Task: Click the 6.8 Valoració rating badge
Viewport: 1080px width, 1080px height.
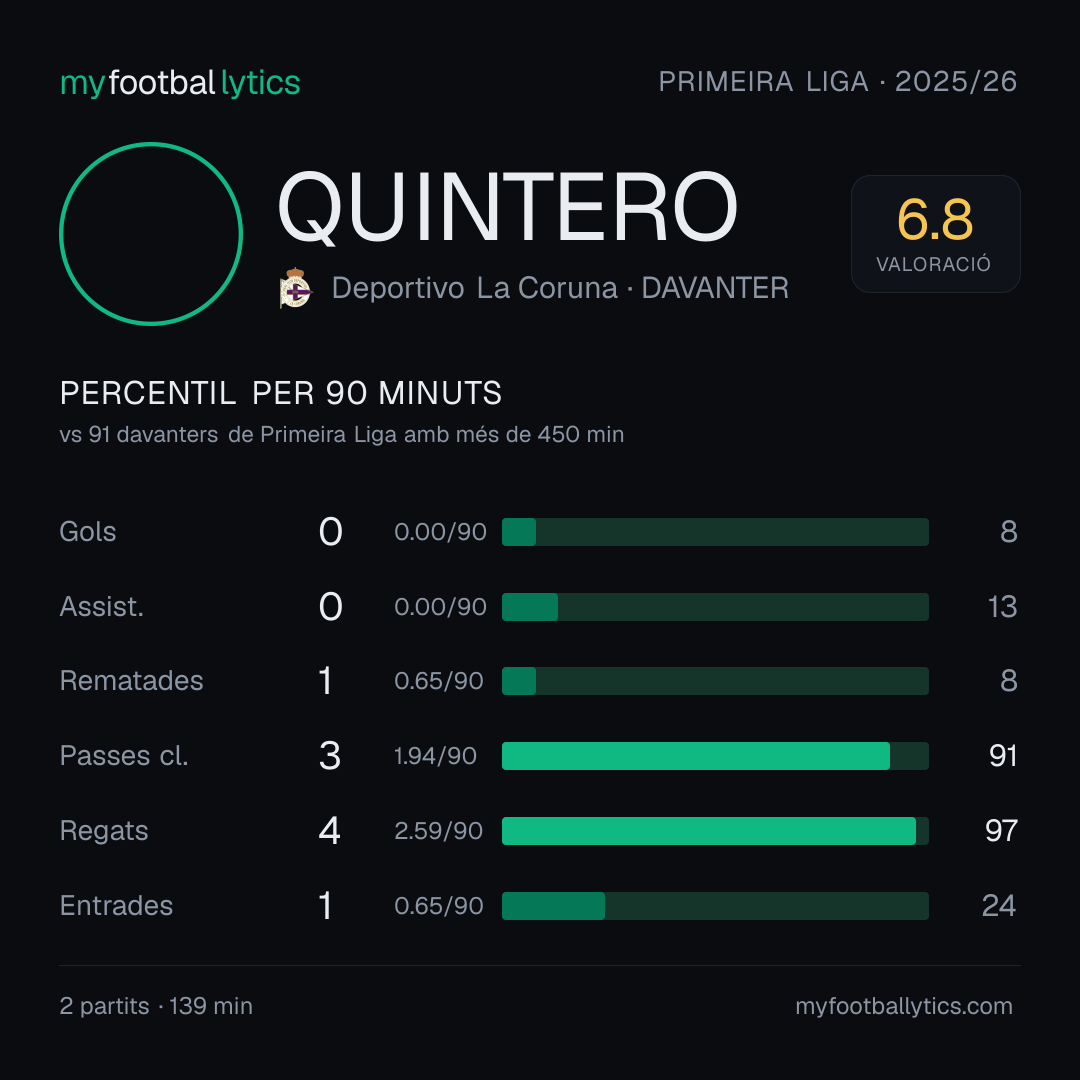Action: point(935,233)
